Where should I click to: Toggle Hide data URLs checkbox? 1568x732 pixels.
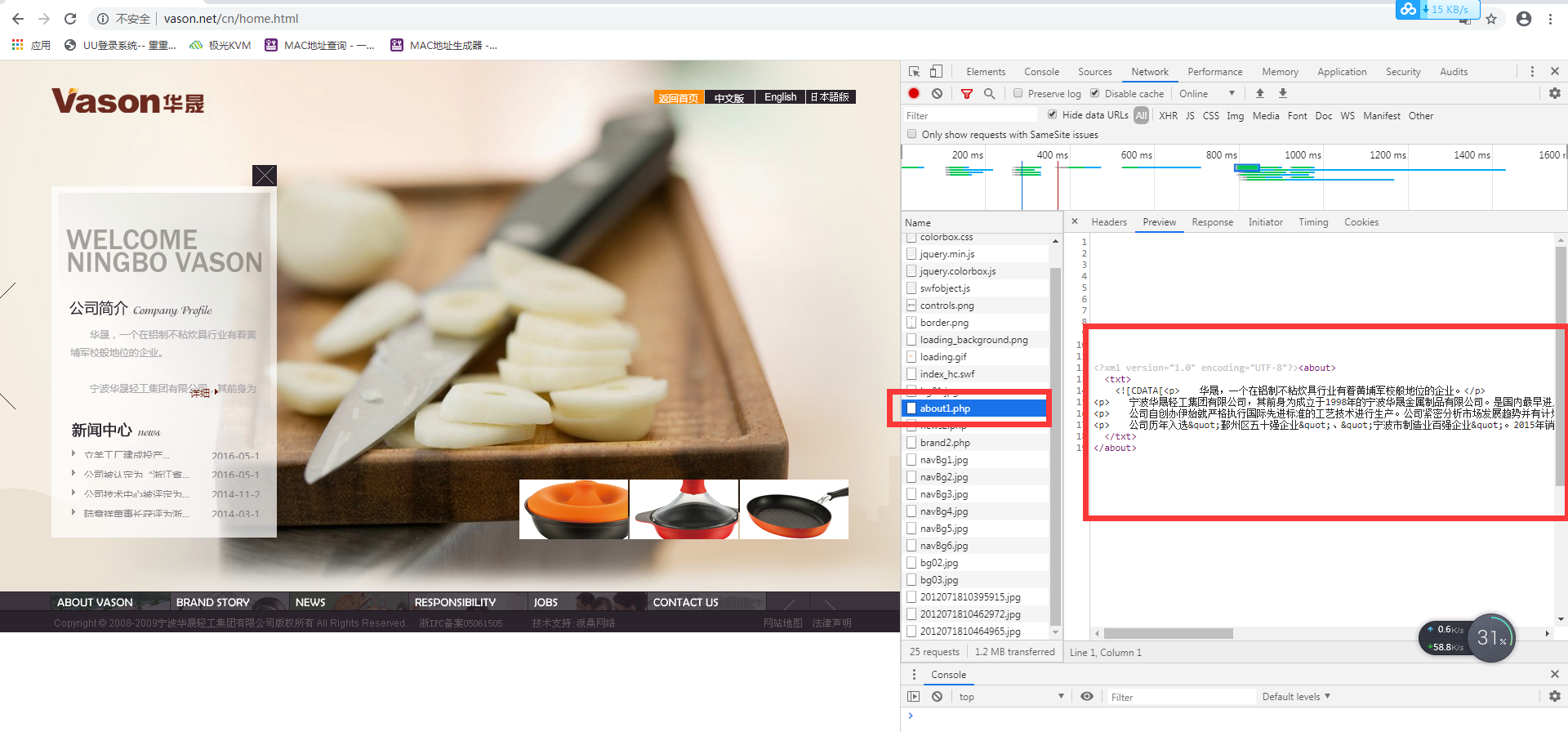click(1053, 114)
